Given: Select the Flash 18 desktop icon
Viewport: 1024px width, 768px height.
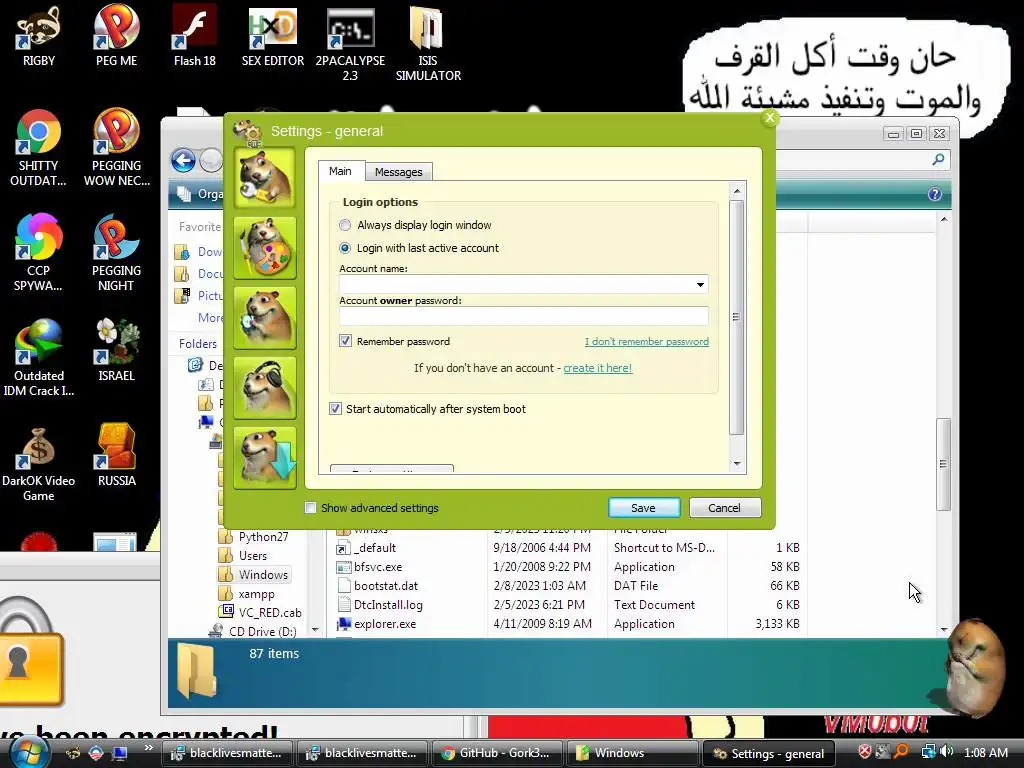Looking at the screenshot, I should coord(195,37).
